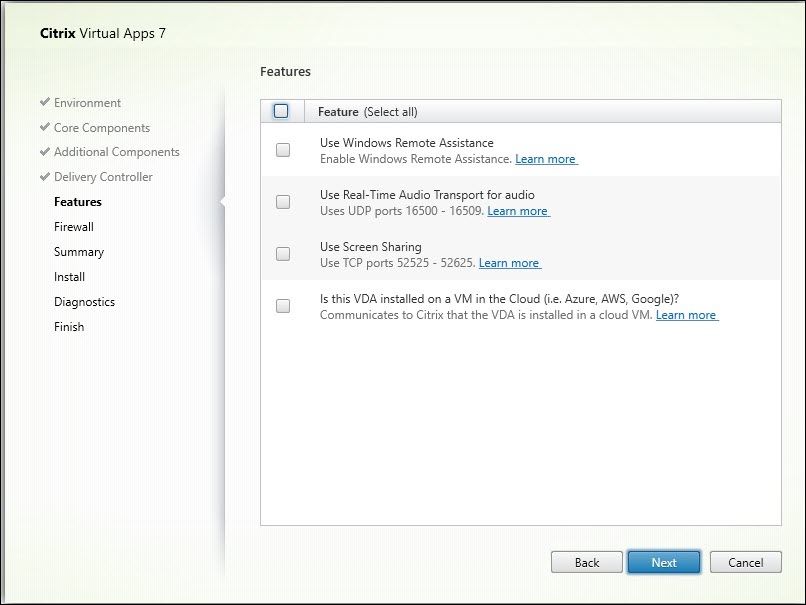
Task: Enable Use Windows Remote Assistance checkbox
Action: pyautogui.click(x=283, y=150)
